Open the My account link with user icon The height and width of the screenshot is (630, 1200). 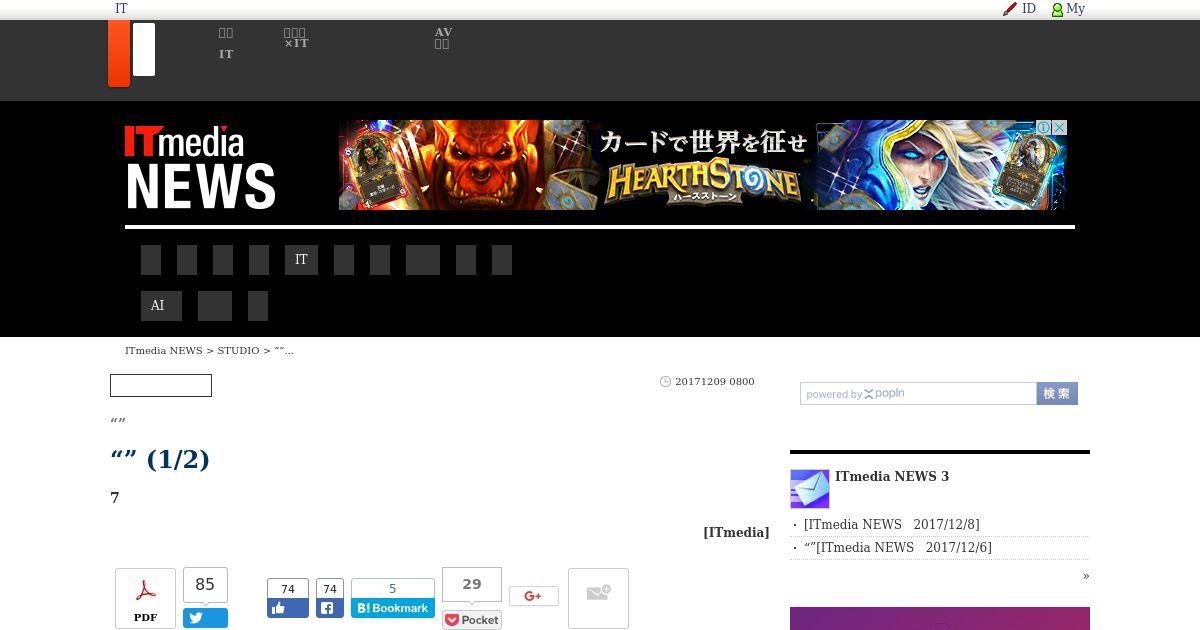tap(1068, 9)
